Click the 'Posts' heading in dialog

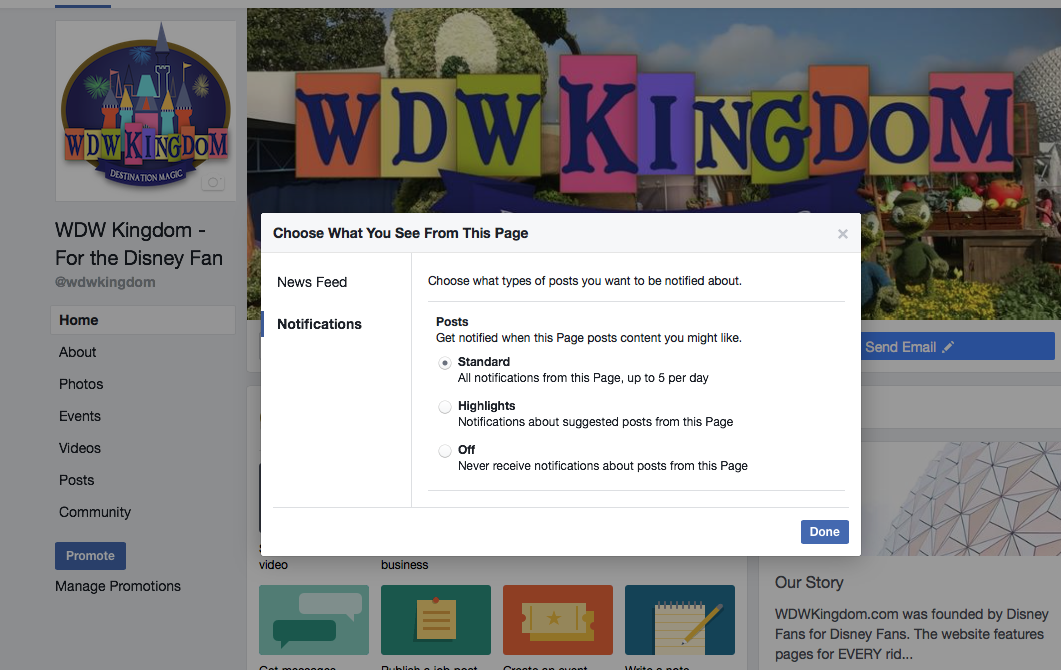point(452,321)
